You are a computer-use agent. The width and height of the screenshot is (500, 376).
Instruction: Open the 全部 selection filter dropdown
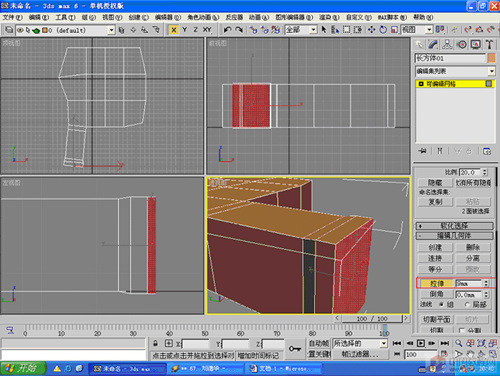[313, 30]
